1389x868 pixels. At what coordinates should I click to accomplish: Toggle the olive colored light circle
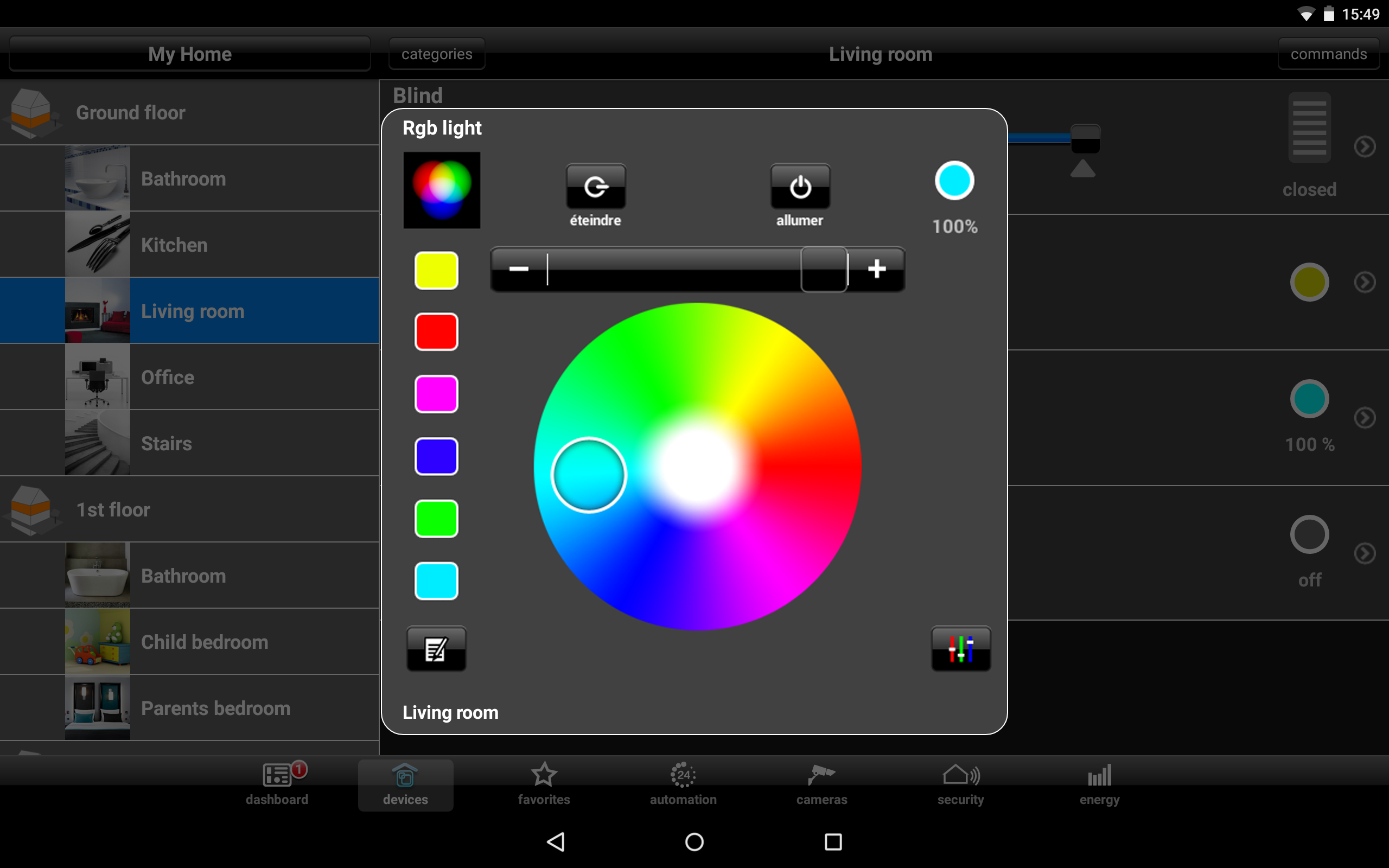(1309, 282)
